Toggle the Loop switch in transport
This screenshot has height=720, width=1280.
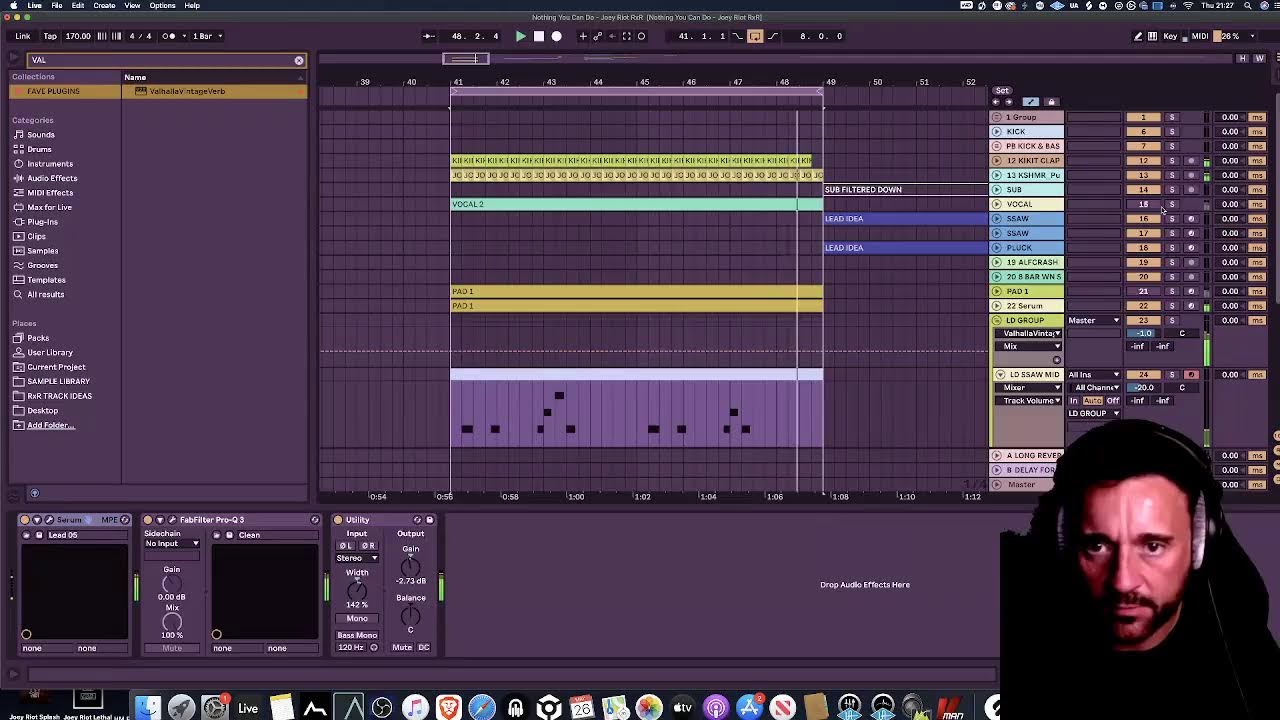coord(755,36)
